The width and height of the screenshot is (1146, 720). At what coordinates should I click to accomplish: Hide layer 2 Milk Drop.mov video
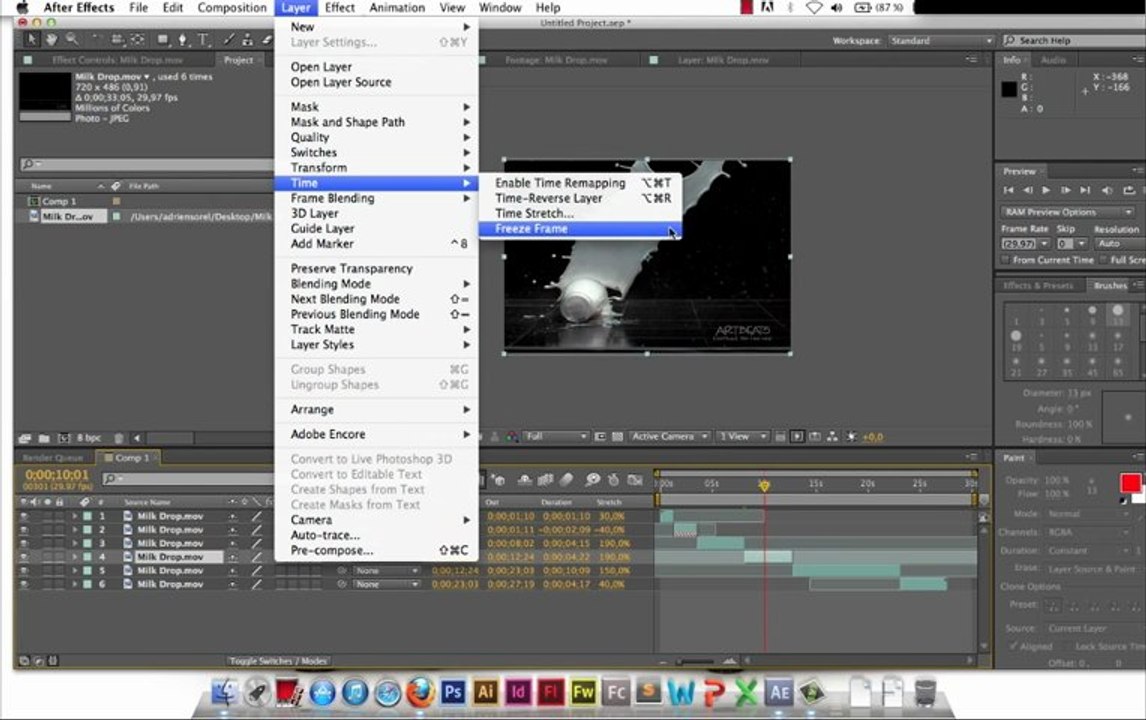pos(24,530)
